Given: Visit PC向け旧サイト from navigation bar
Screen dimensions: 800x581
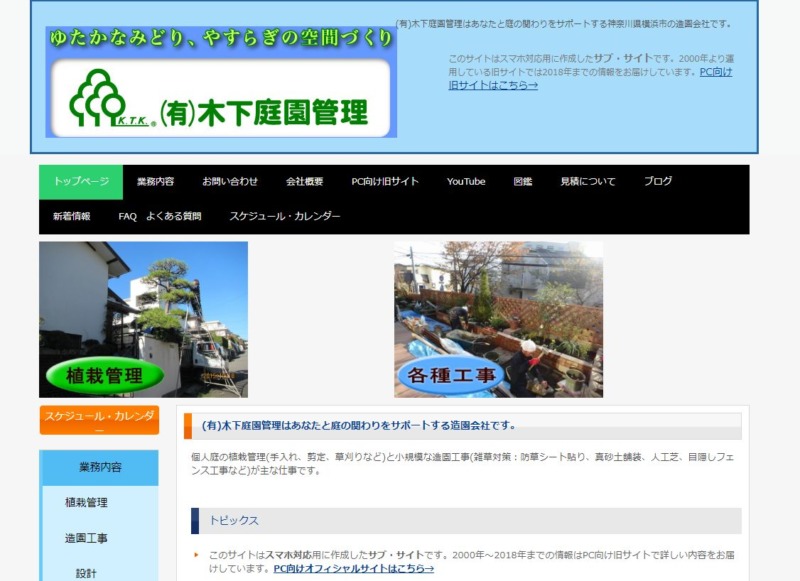Looking at the screenshot, I should click(x=385, y=182).
